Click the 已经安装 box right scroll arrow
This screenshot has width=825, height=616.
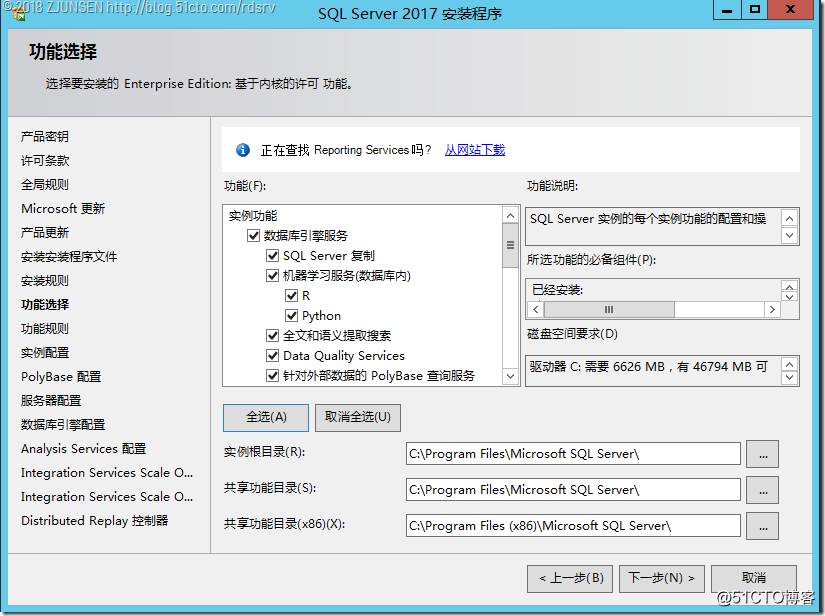pyautogui.click(x=772, y=309)
